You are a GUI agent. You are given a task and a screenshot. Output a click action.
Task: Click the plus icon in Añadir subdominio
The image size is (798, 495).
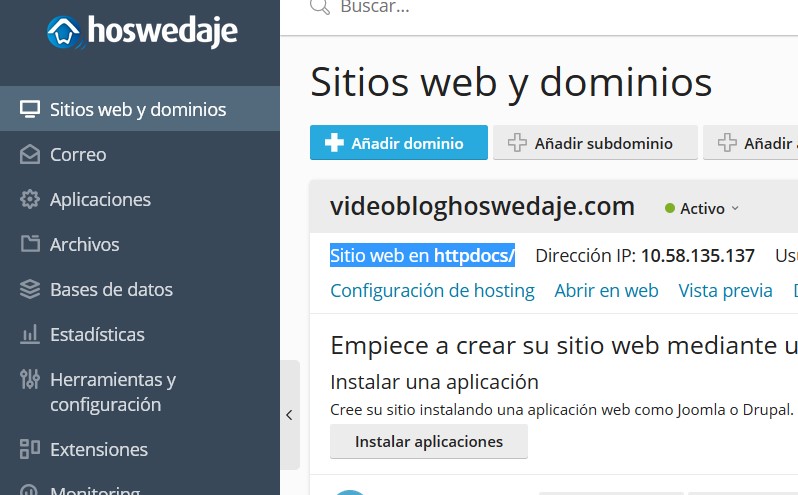pyautogui.click(x=517, y=142)
